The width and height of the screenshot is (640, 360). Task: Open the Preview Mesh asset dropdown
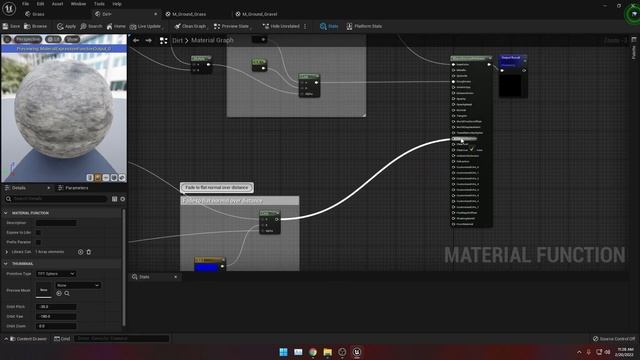[x=78, y=285]
